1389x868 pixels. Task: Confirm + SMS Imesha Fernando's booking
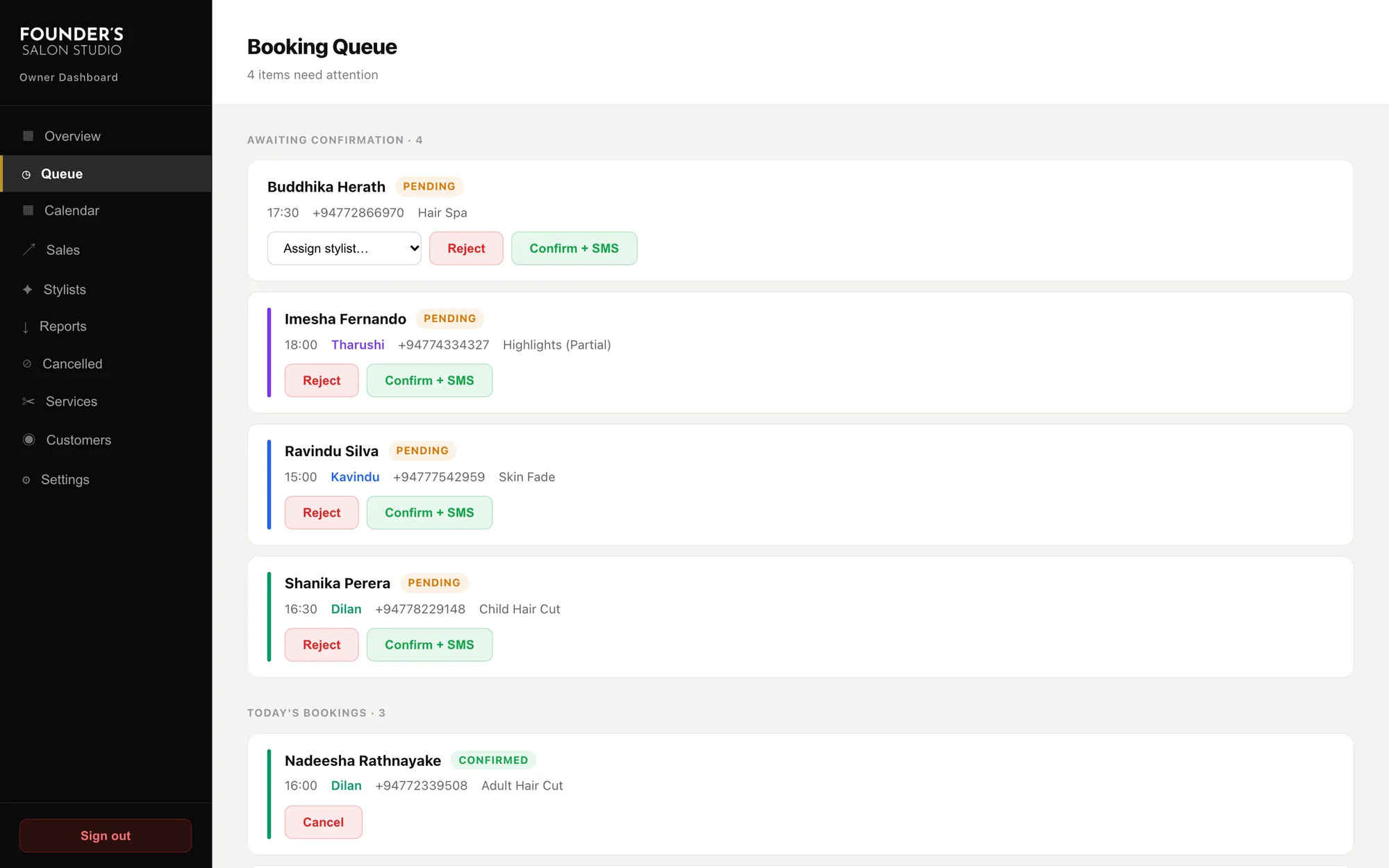429,381
